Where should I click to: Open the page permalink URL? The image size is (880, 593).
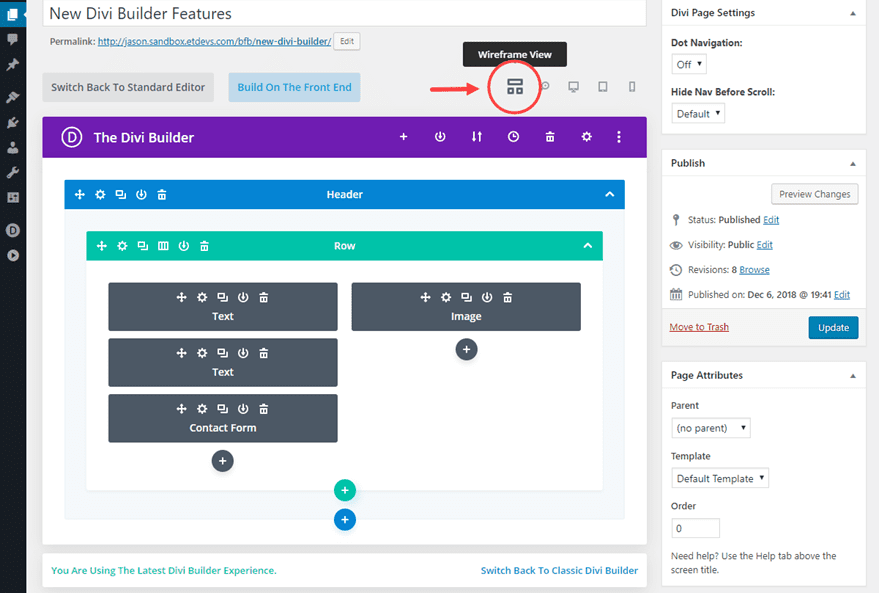pos(214,42)
